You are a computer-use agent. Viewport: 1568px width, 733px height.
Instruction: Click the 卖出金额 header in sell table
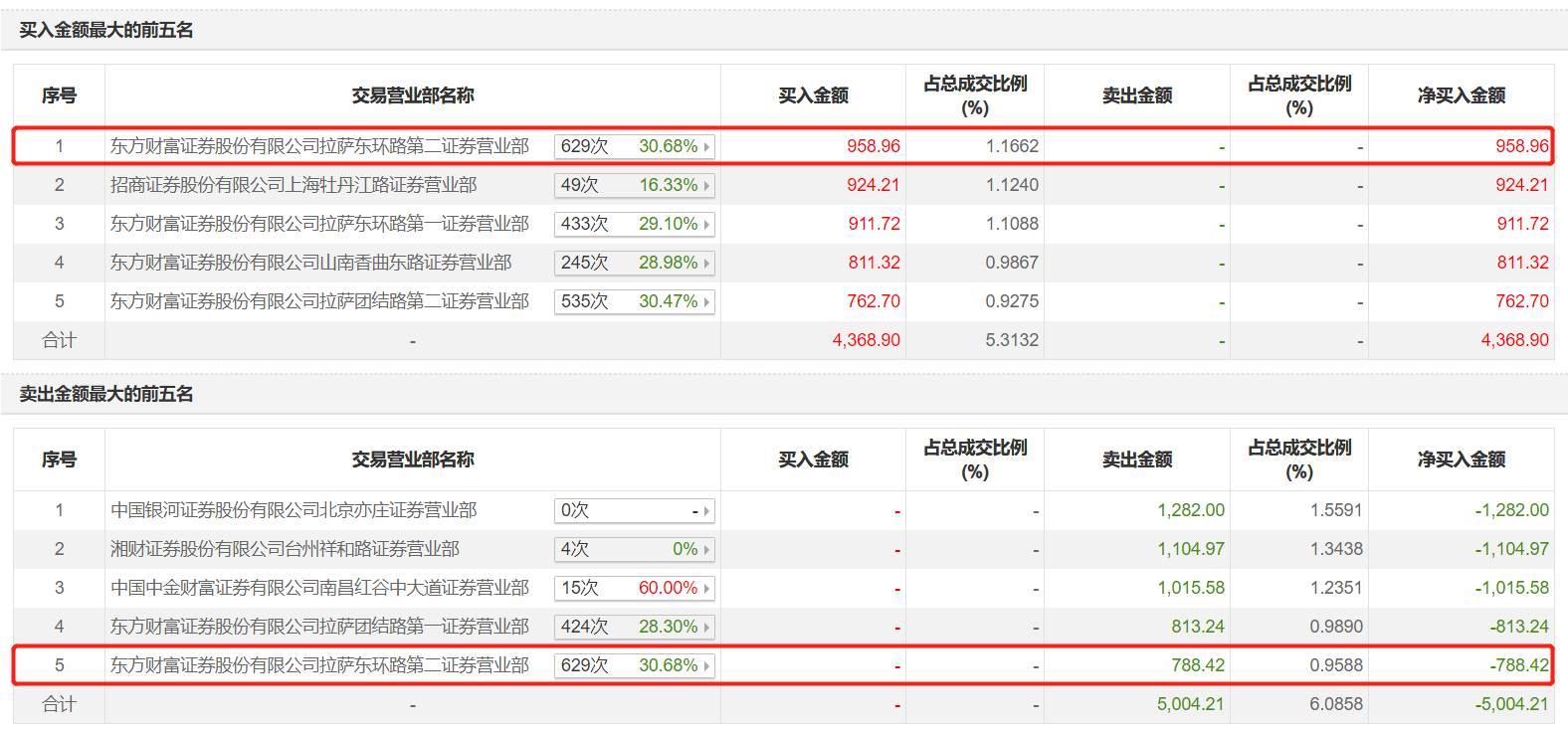(x=1137, y=459)
